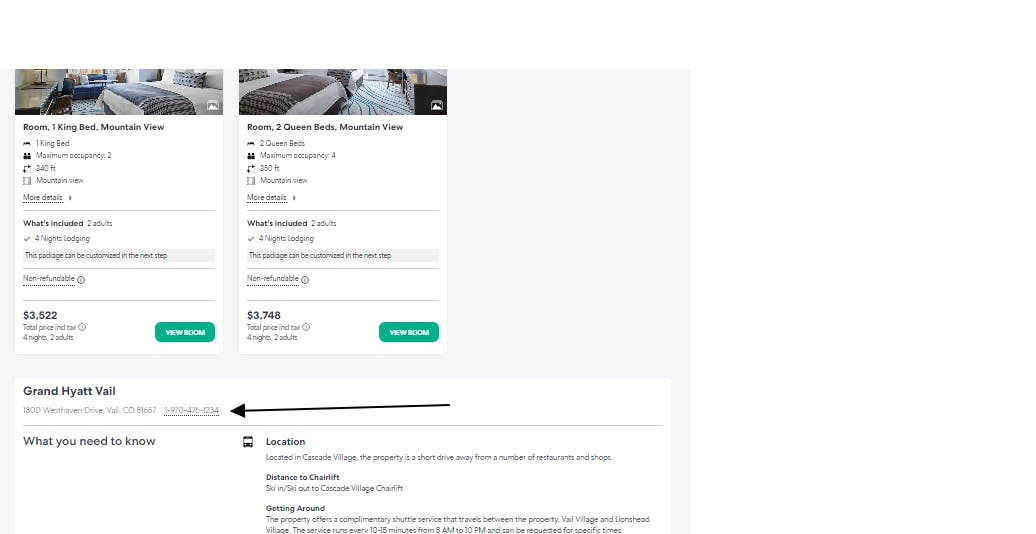
Task: Expand More details for 2 Queen Beds room
Action: pos(267,198)
